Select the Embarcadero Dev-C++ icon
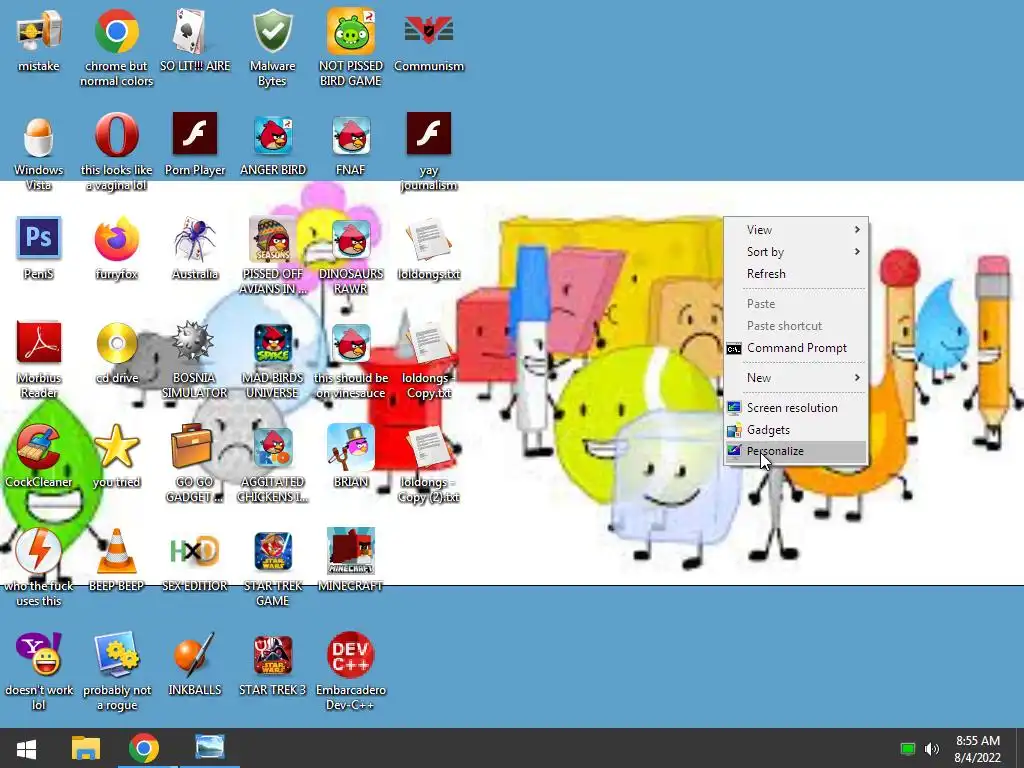The width and height of the screenshot is (1024, 768). click(x=351, y=654)
